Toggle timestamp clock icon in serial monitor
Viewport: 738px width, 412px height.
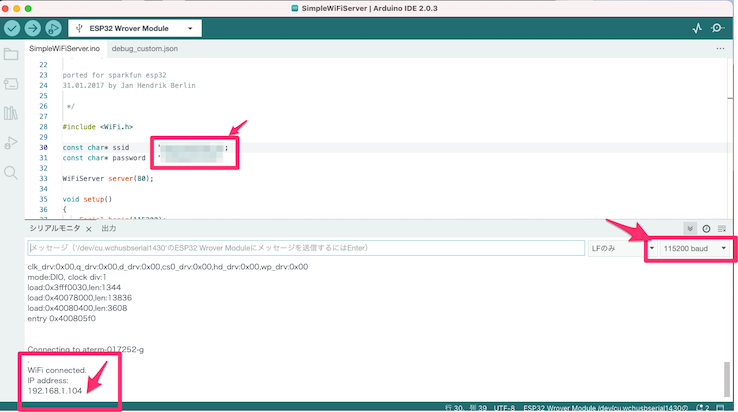(x=706, y=228)
